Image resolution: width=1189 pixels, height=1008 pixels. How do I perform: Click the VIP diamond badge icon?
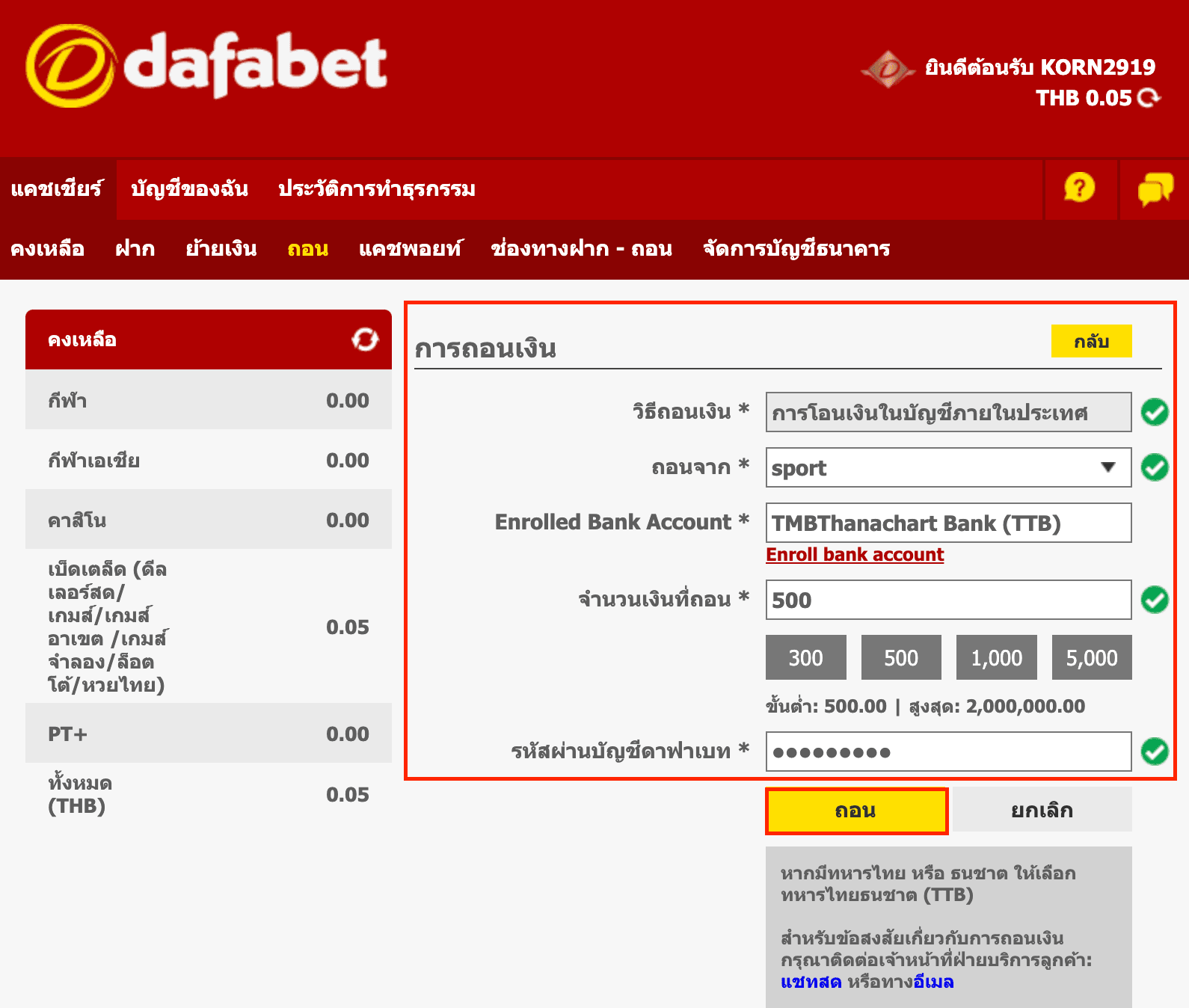pos(888,70)
